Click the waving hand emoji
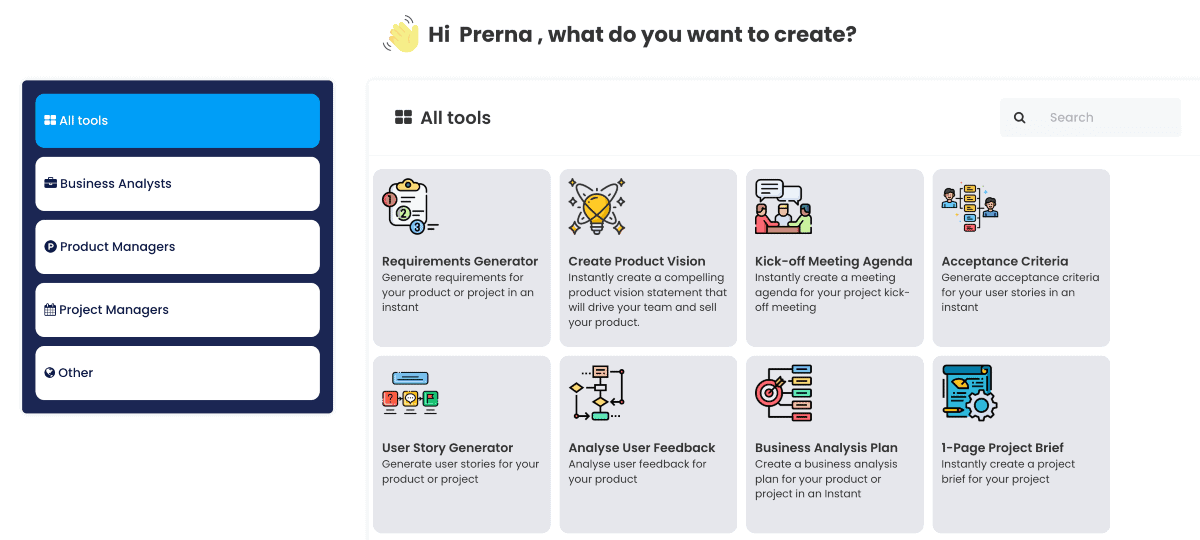 (401, 35)
